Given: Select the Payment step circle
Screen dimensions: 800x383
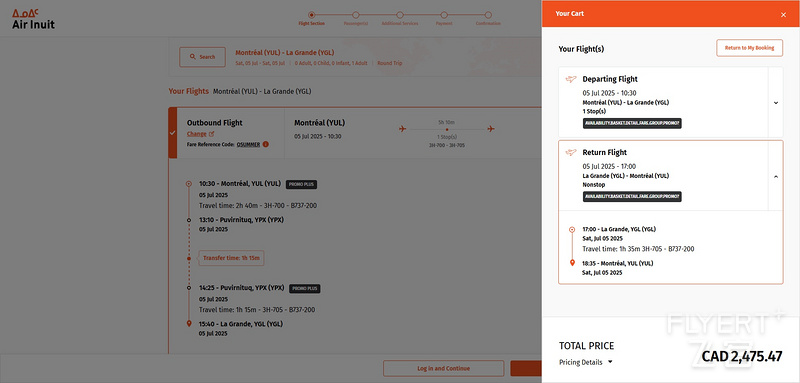Looking at the screenshot, I should click(444, 15).
